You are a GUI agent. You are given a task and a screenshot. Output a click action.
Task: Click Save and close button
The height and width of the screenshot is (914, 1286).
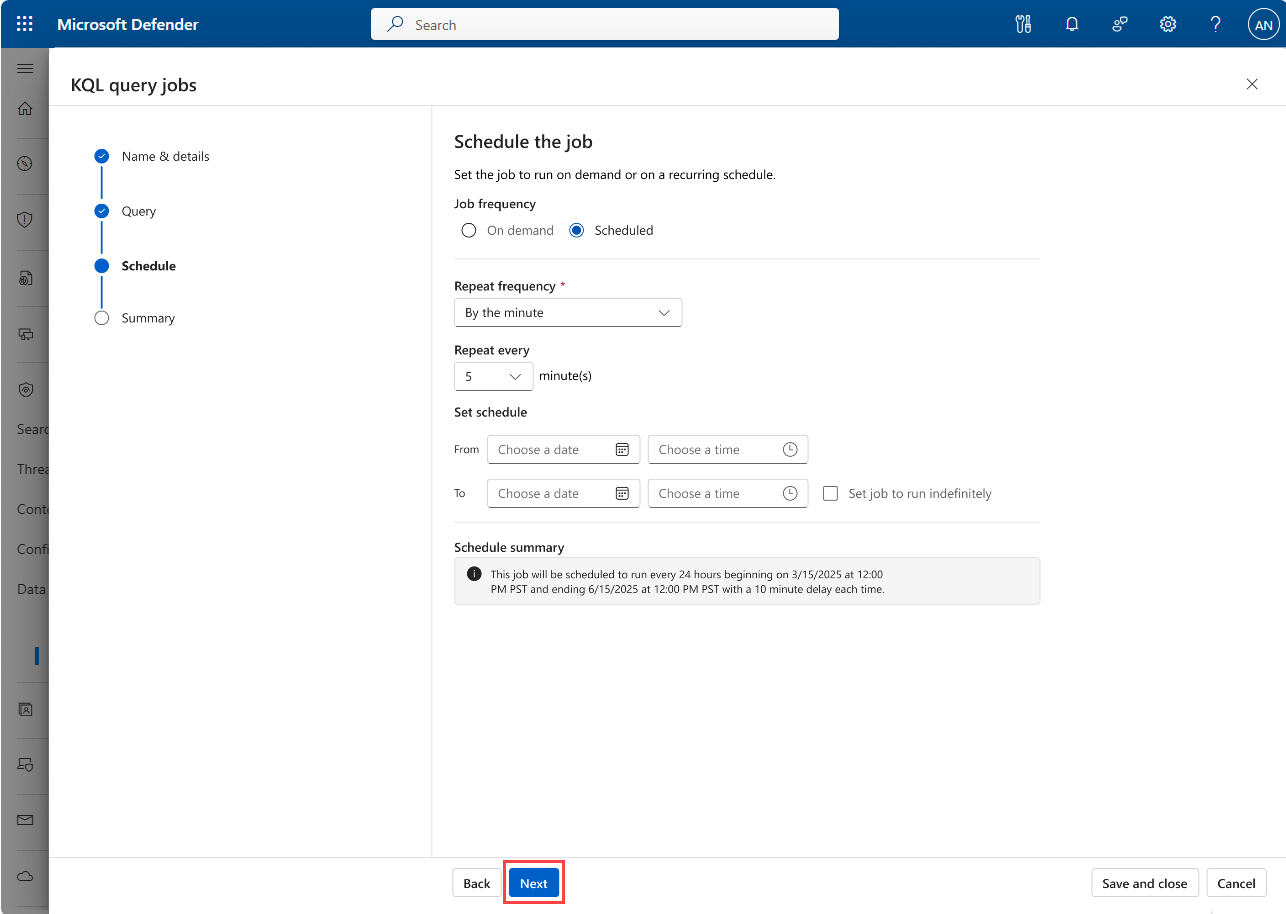1144,883
